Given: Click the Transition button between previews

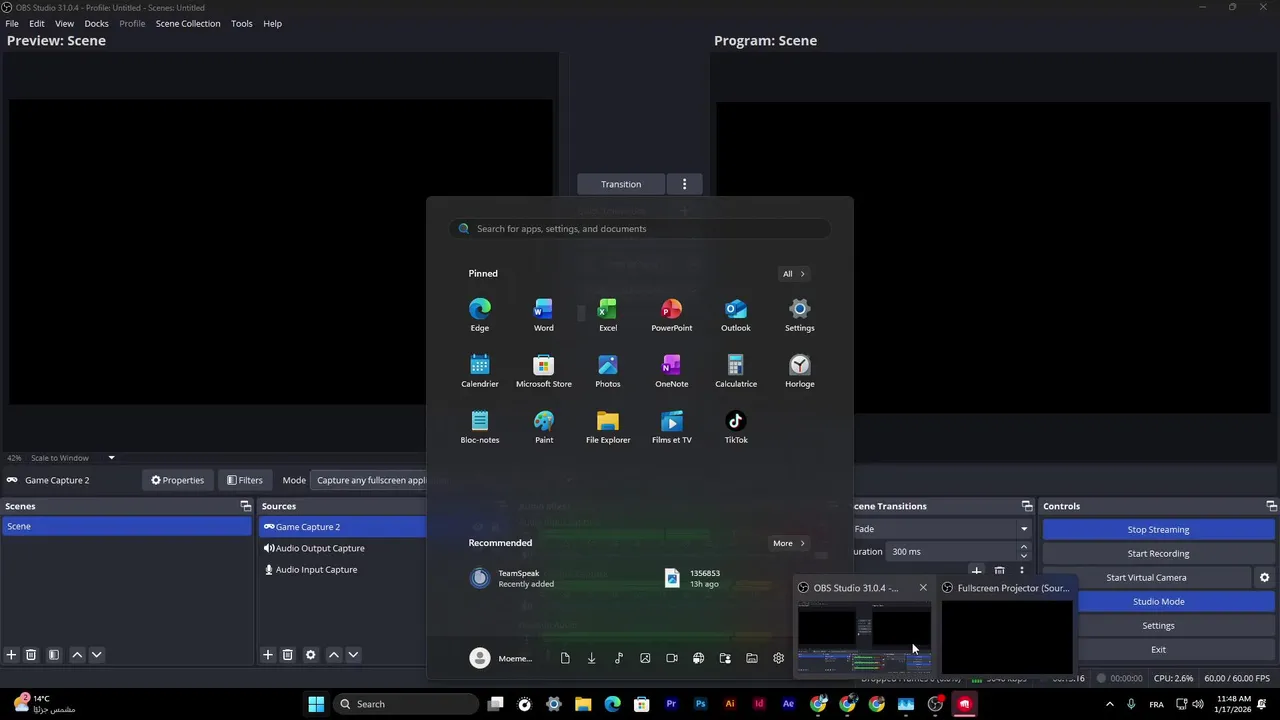Looking at the screenshot, I should coord(621,184).
